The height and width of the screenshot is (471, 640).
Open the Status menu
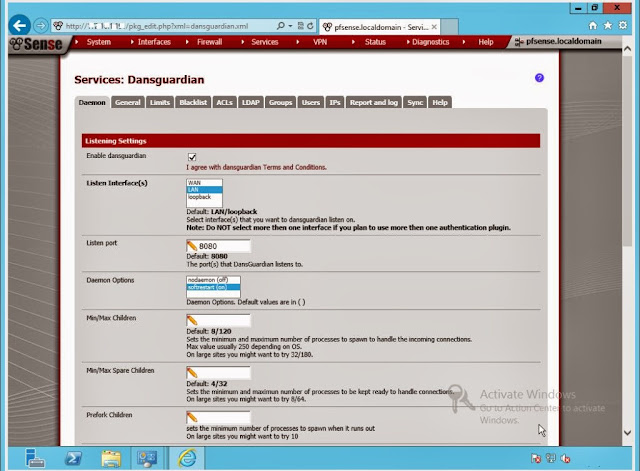coord(375,42)
